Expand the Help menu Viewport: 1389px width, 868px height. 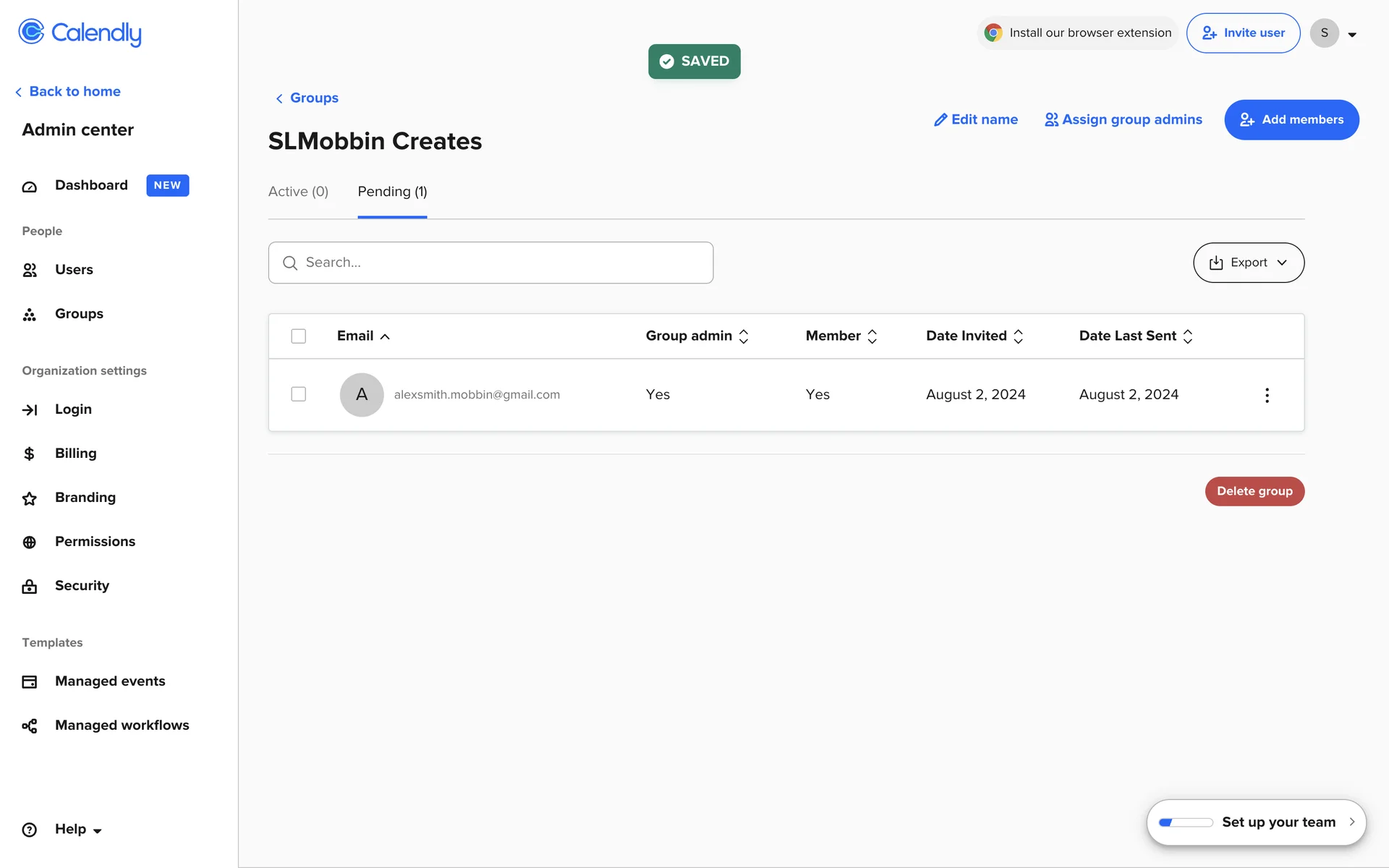click(78, 830)
